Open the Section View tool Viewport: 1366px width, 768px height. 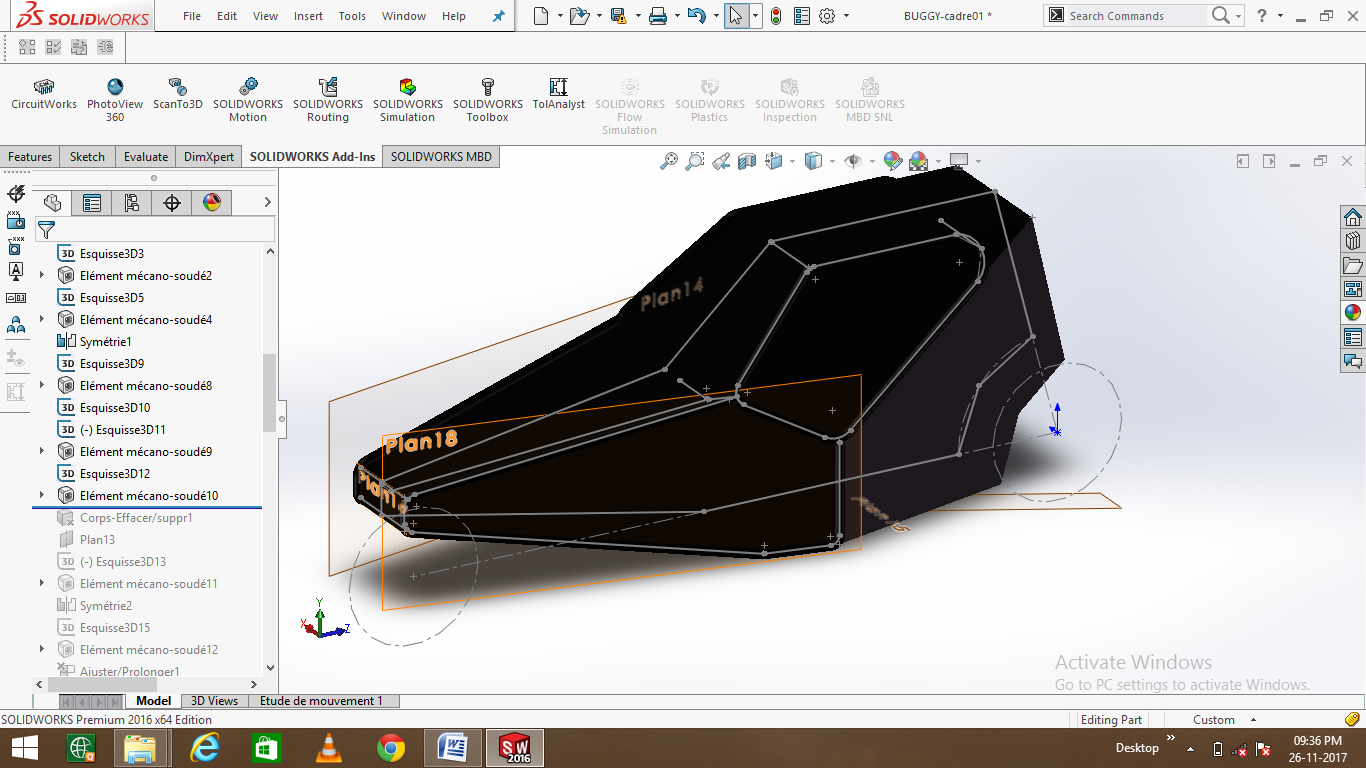point(747,161)
